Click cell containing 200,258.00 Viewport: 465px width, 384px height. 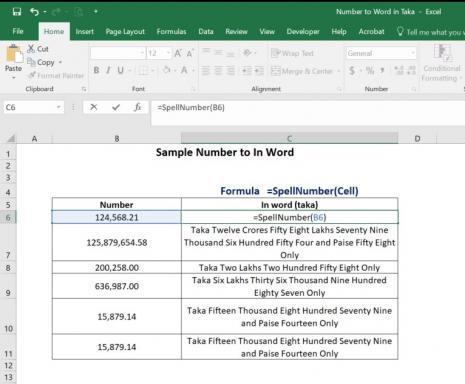(x=117, y=268)
